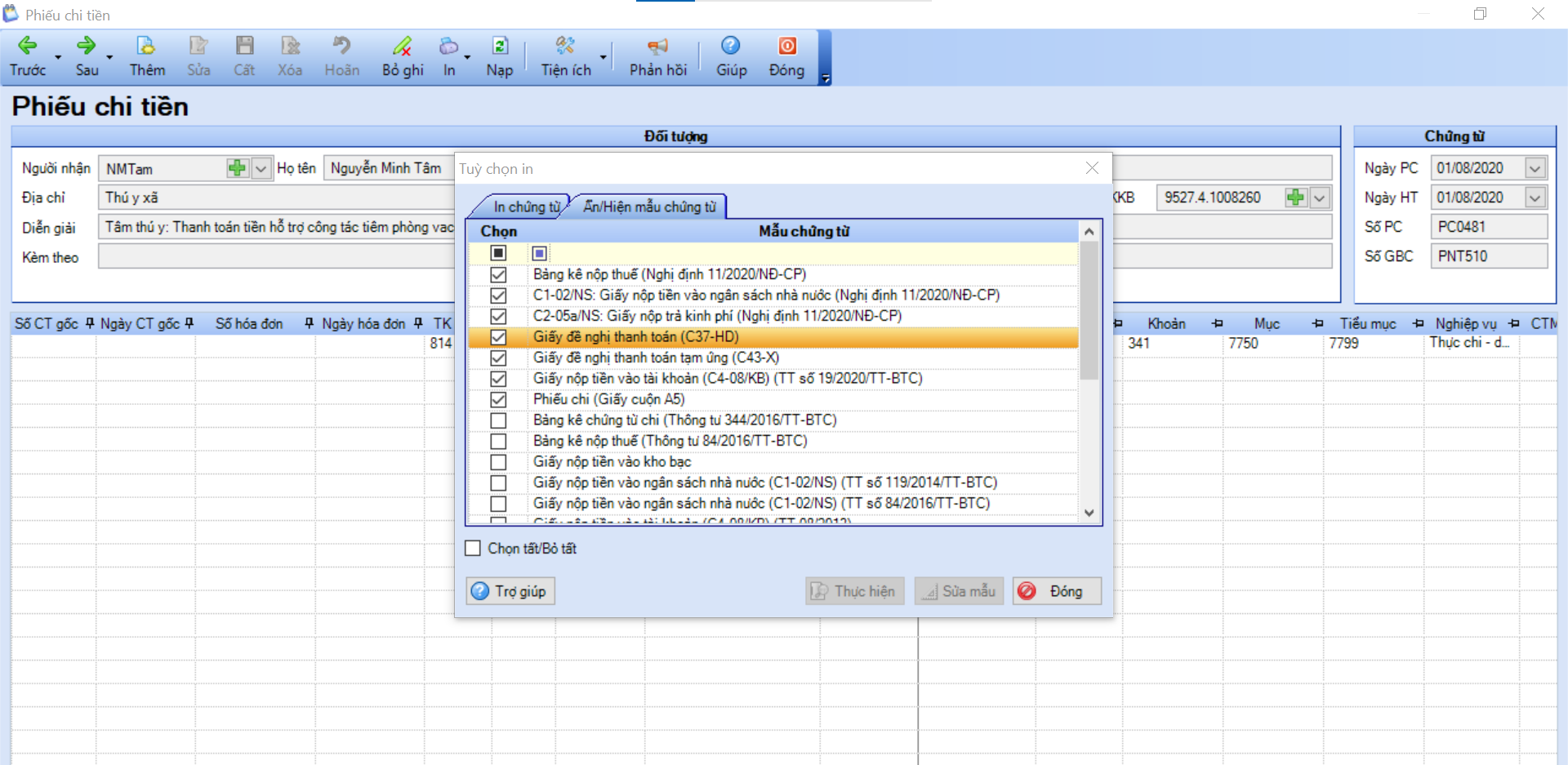Pin the Tiểu mục column
Viewport: 1568px width, 765px height.
(x=1418, y=323)
